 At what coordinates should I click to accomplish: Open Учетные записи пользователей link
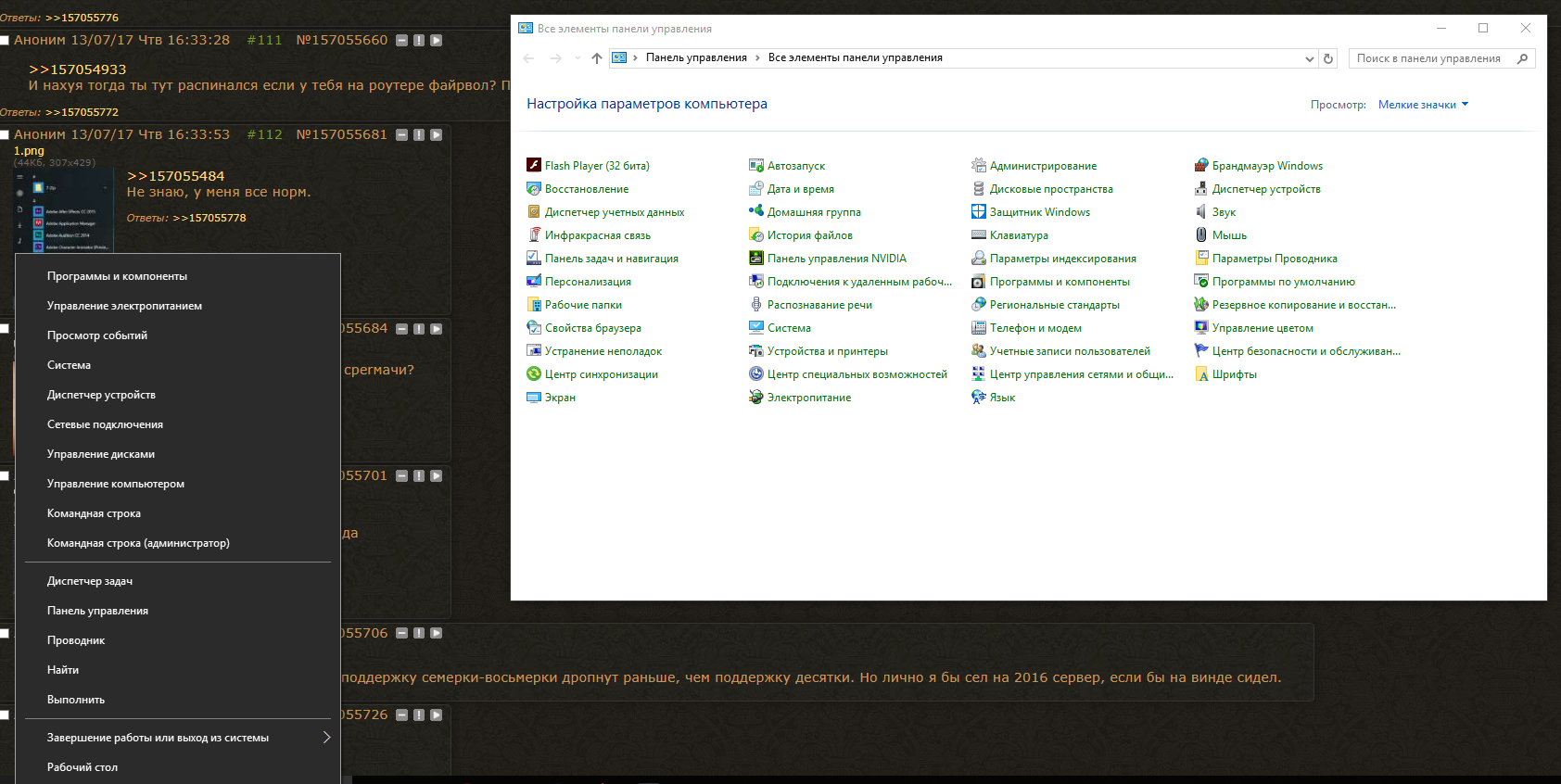(1070, 351)
